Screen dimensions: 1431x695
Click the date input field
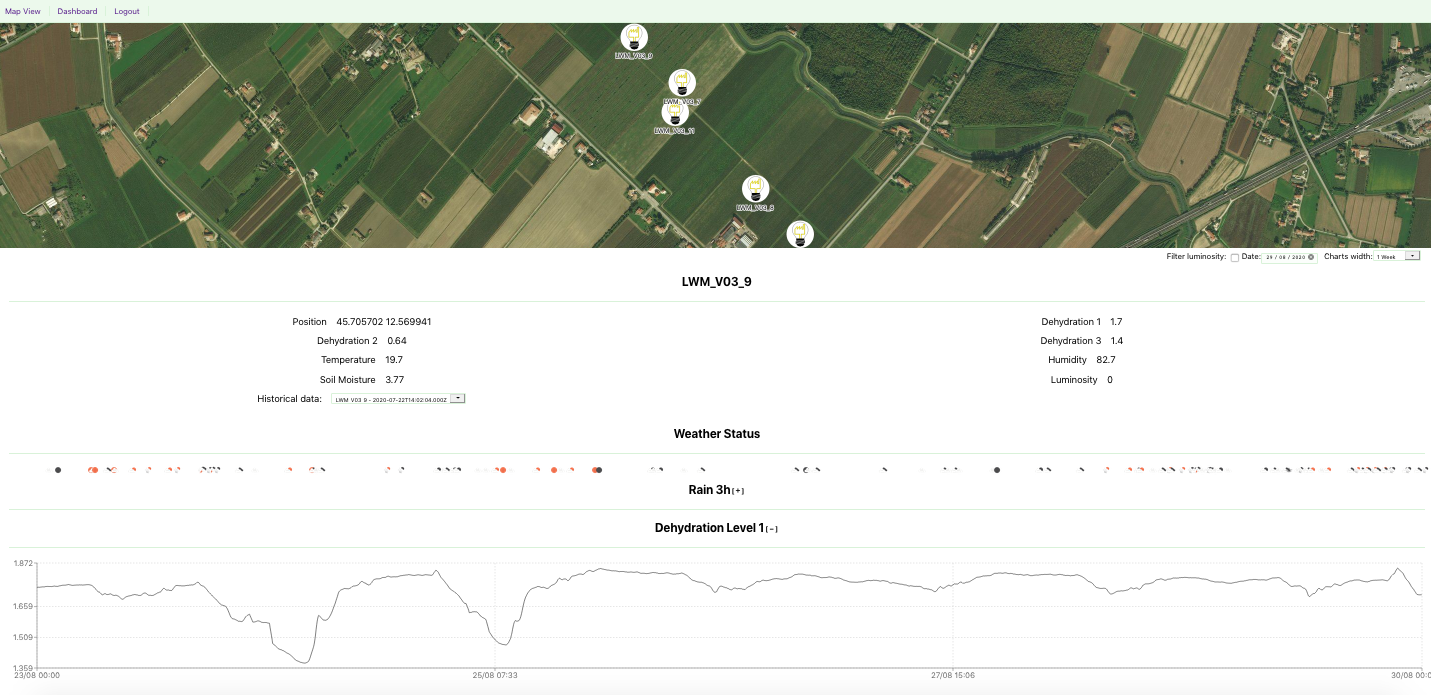point(1285,257)
